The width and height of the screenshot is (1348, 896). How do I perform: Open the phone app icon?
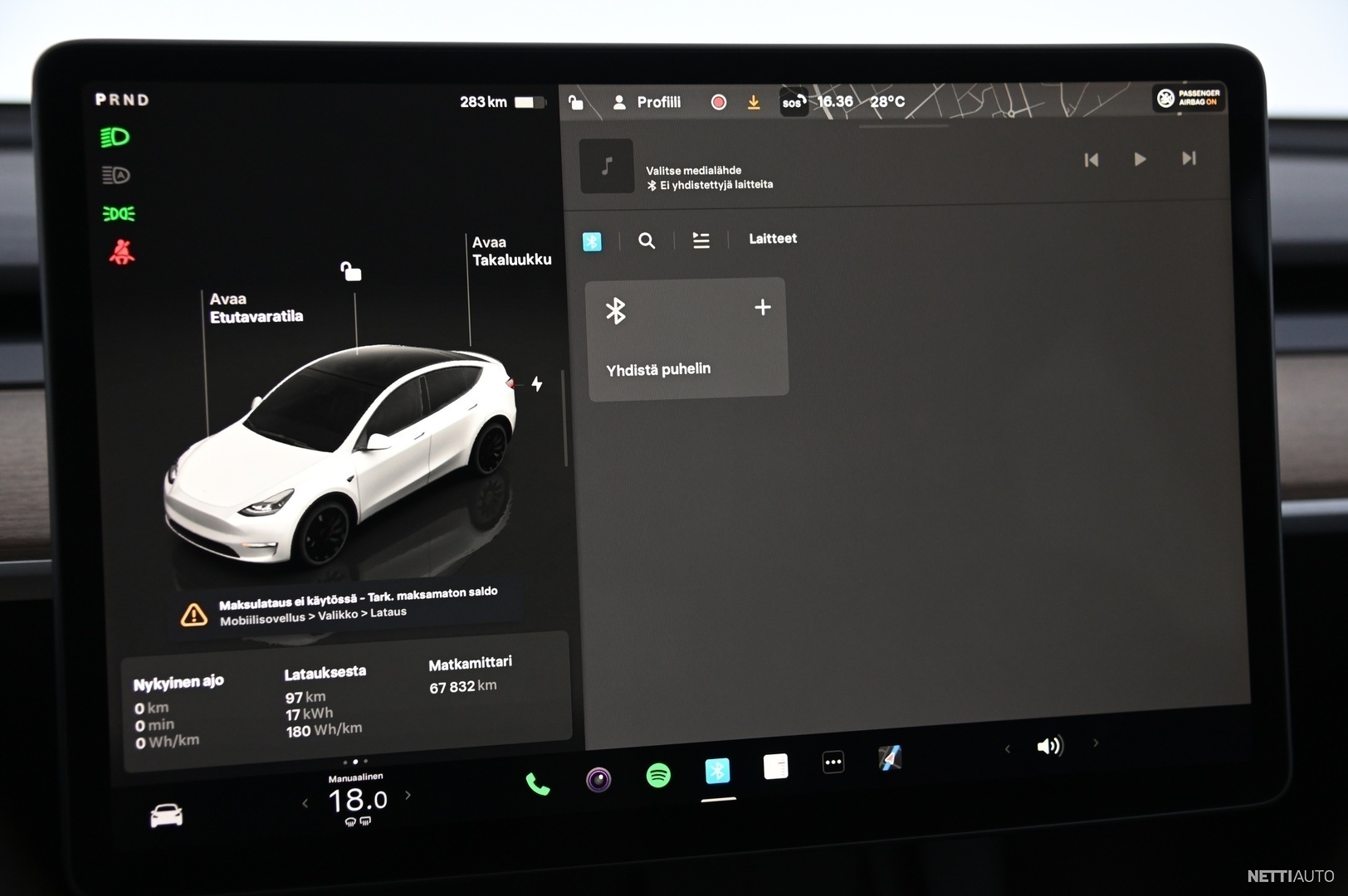[x=537, y=783]
